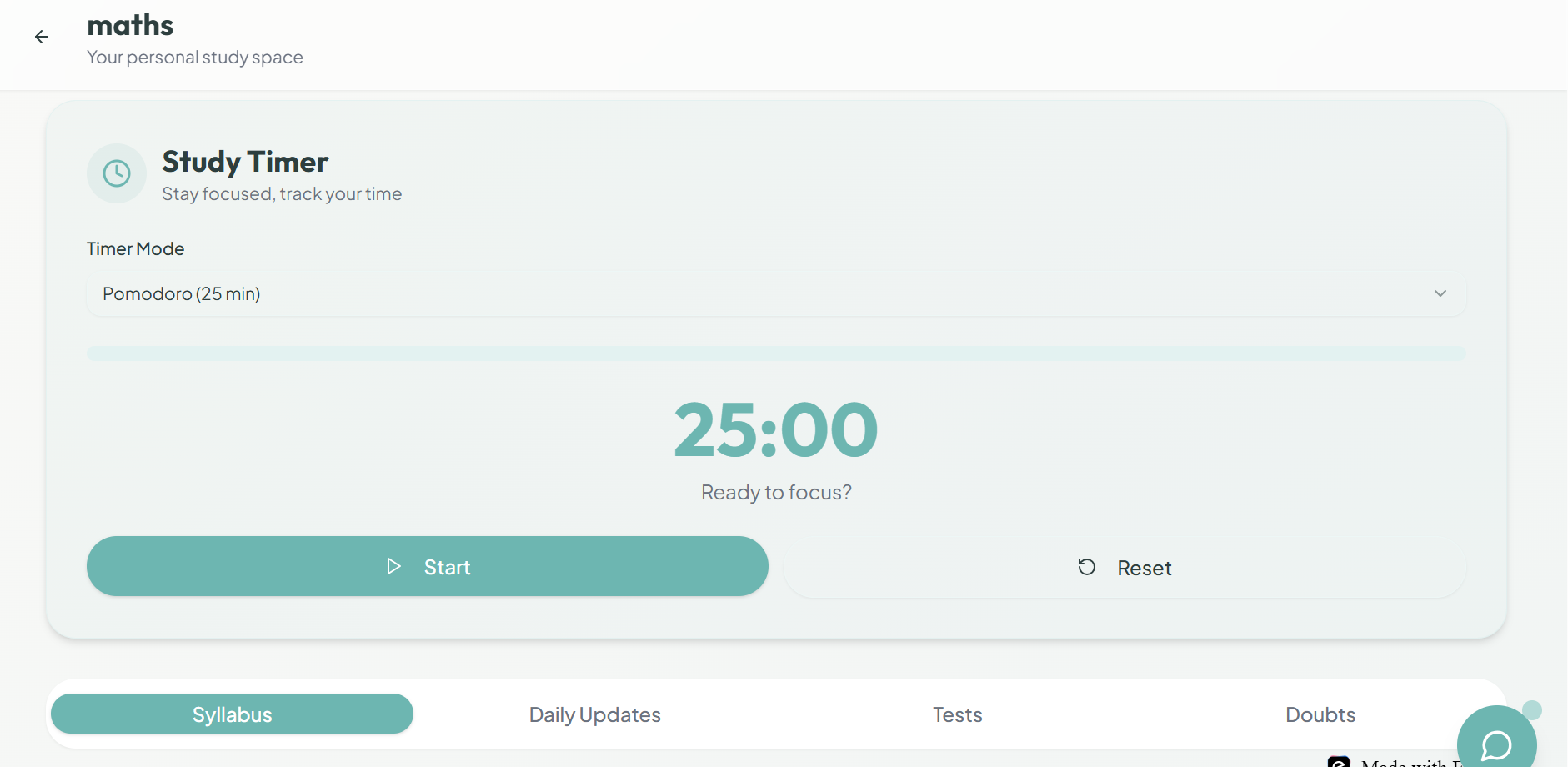Click the 25:00 countdown display
This screenshot has height=767, width=1568.
pos(776,429)
